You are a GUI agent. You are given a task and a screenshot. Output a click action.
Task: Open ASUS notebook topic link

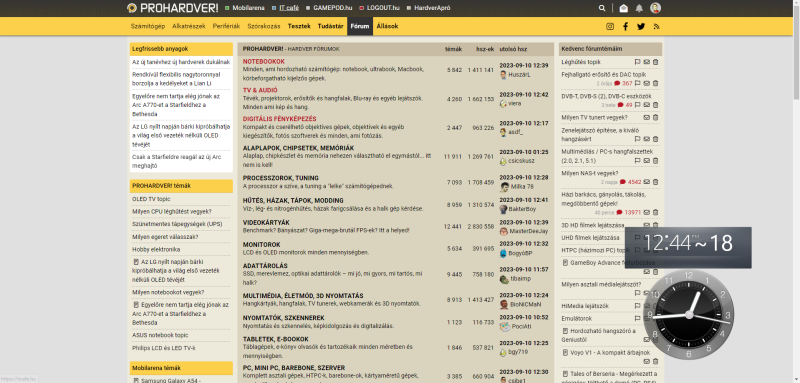(161, 335)
